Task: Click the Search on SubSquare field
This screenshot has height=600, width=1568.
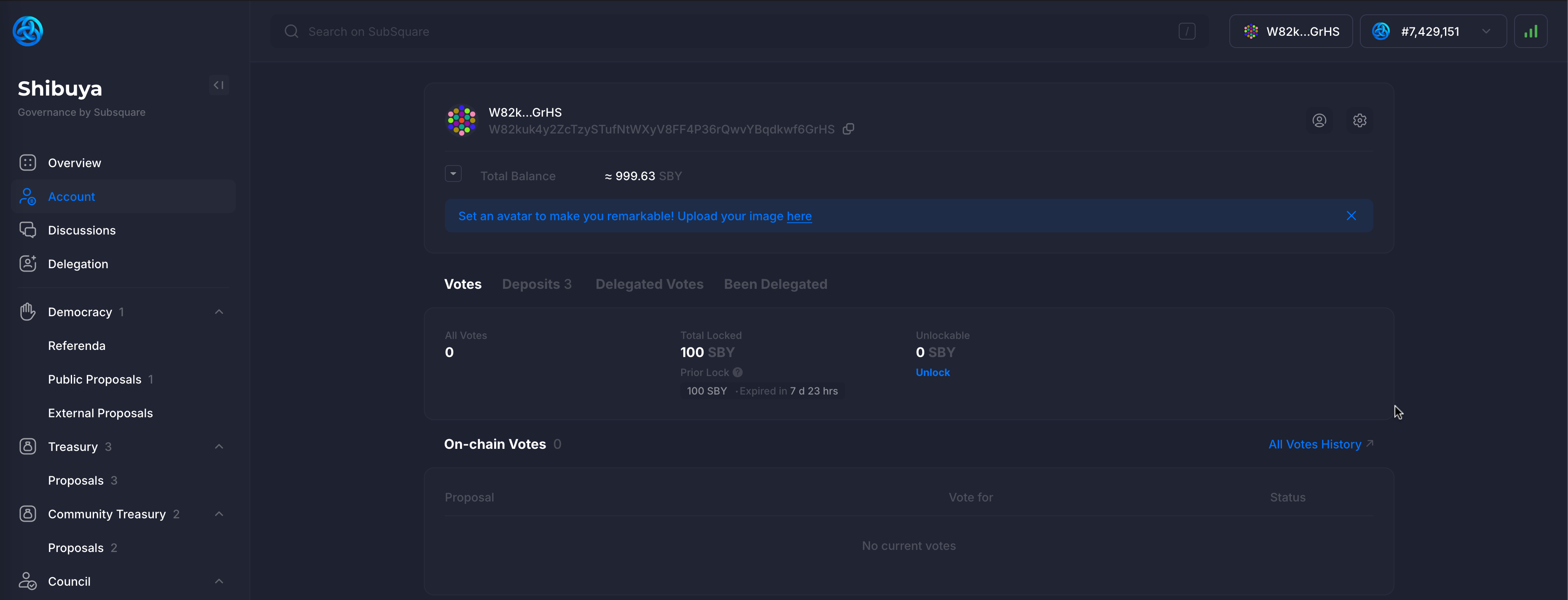Action: tap(730, 32)
